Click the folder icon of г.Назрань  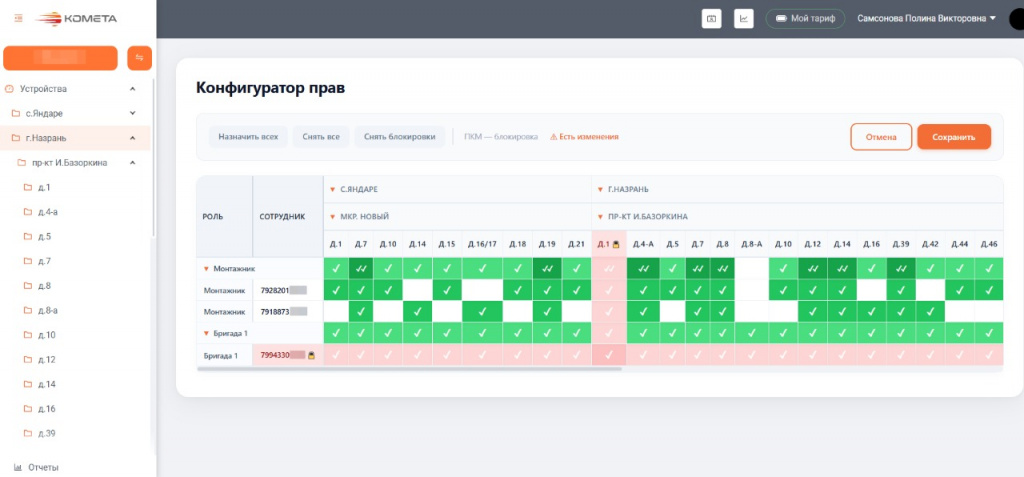click(16, 138)
